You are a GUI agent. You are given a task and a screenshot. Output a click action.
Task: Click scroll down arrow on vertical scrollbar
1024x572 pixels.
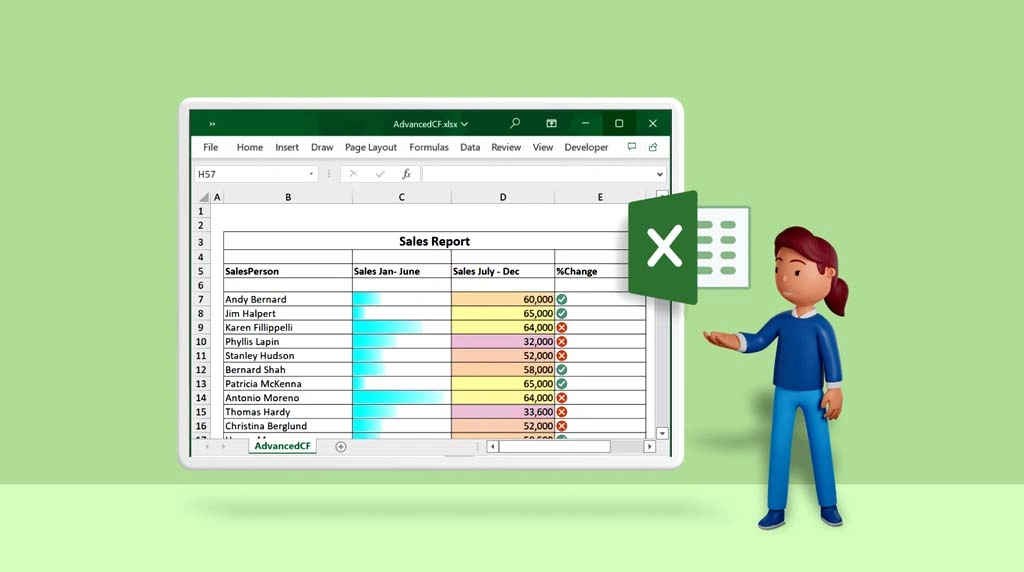(662, 434)
